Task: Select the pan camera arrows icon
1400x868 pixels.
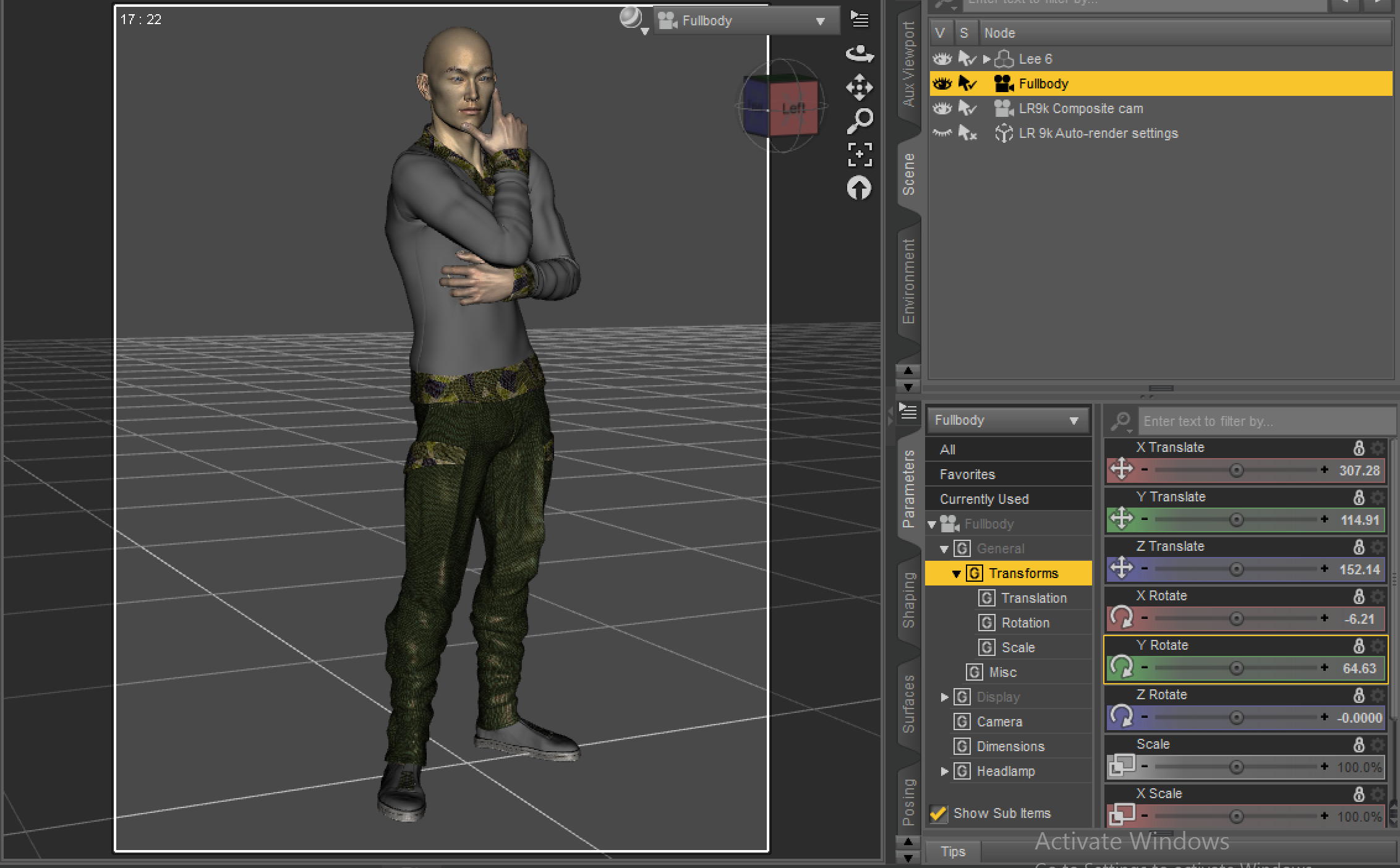Action: pos(860,87)
